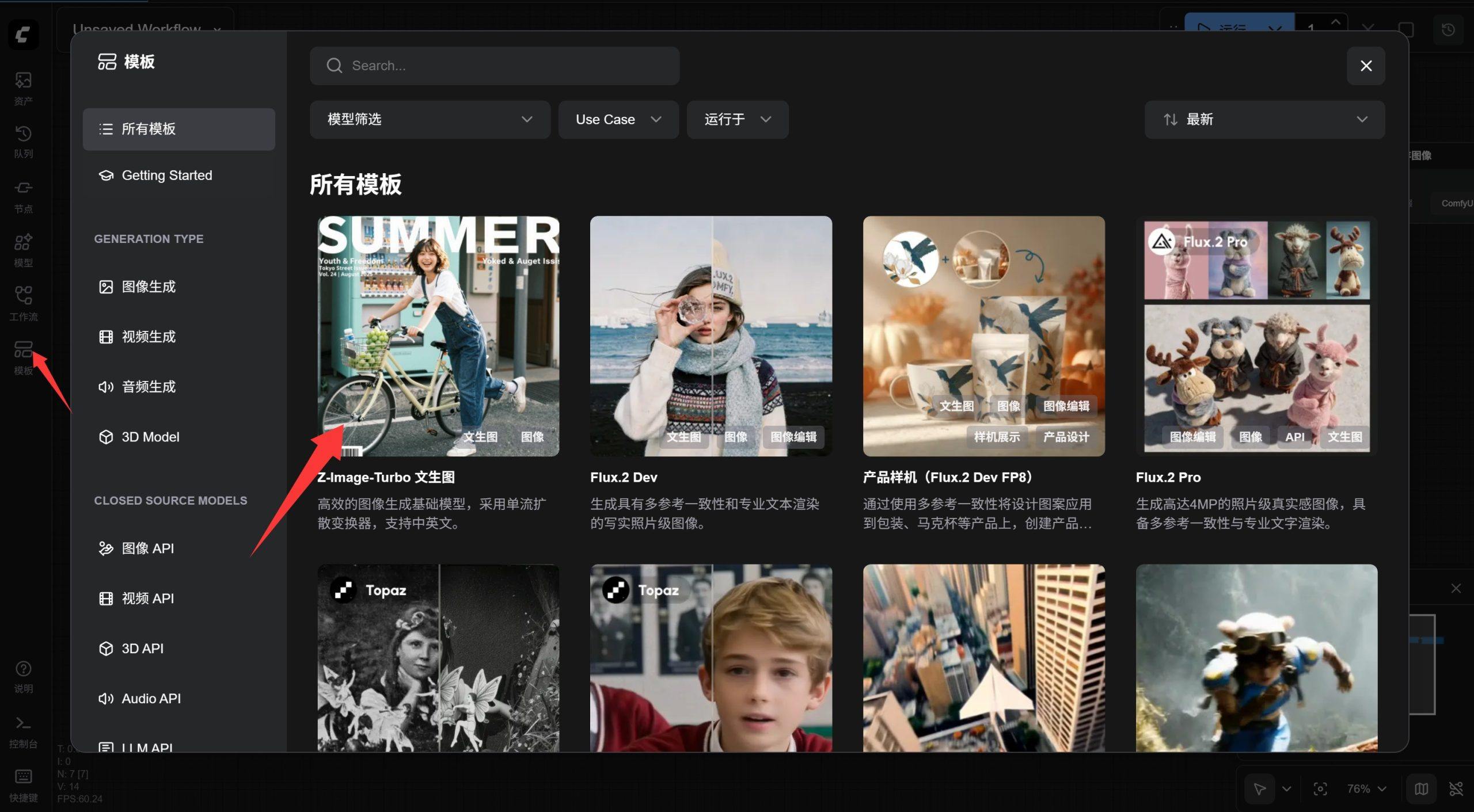Select the 图像 API category

pos(147,548)
